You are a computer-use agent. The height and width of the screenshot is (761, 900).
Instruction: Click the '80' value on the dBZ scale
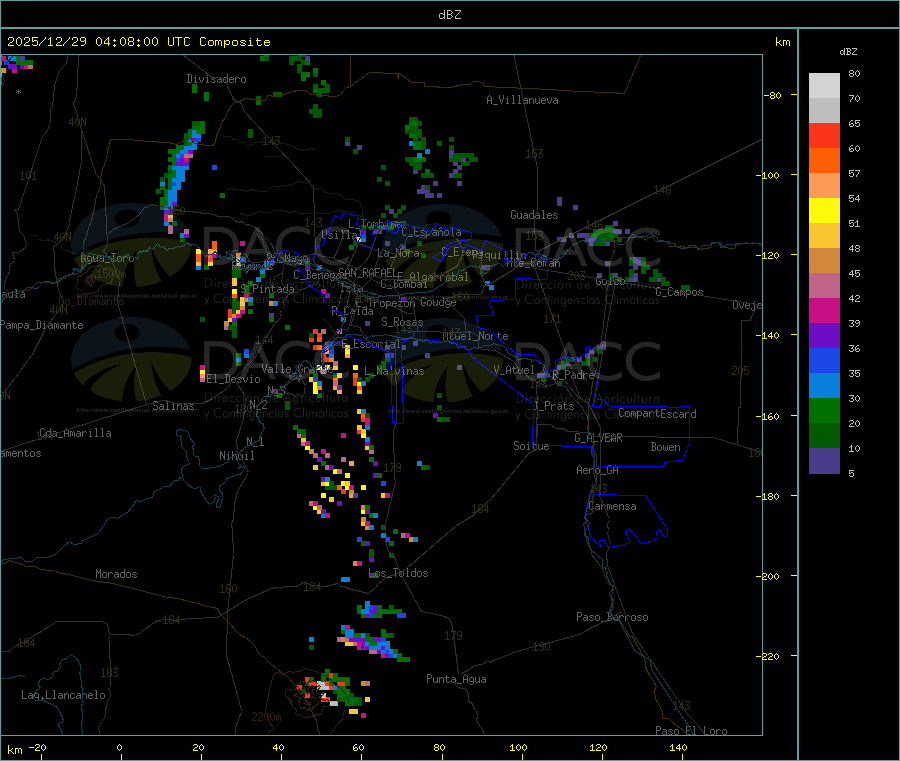click(854, 73)
